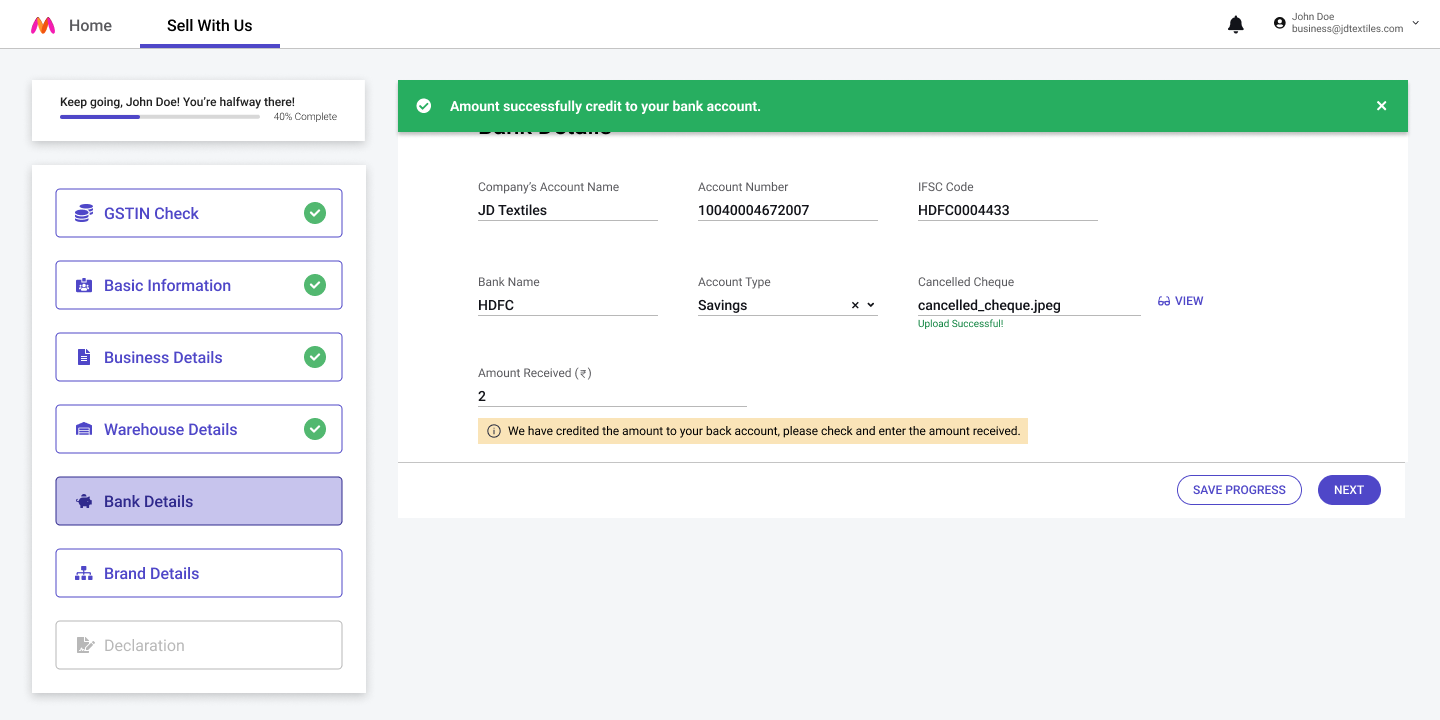Click the user profile avatar icon
The width and height of the screenshot is (1440, 720).
[1280, 23]
